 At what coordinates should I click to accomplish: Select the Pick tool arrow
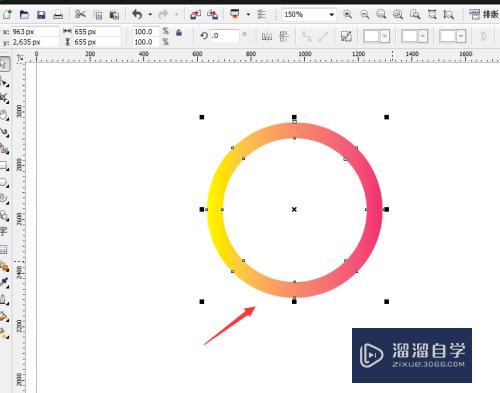[4, 64]
